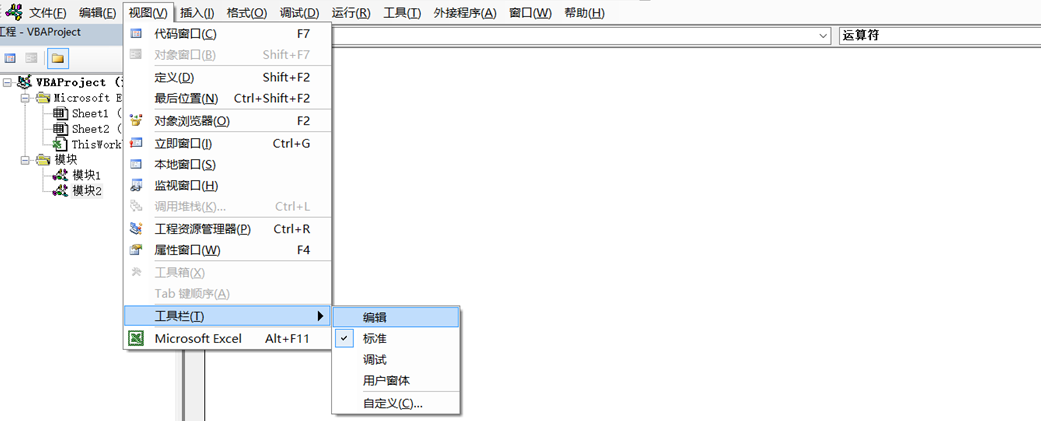This screenshot has width=1041, height=421.
Task: Click the VBAProject root node icon
Action: [25, 82]
